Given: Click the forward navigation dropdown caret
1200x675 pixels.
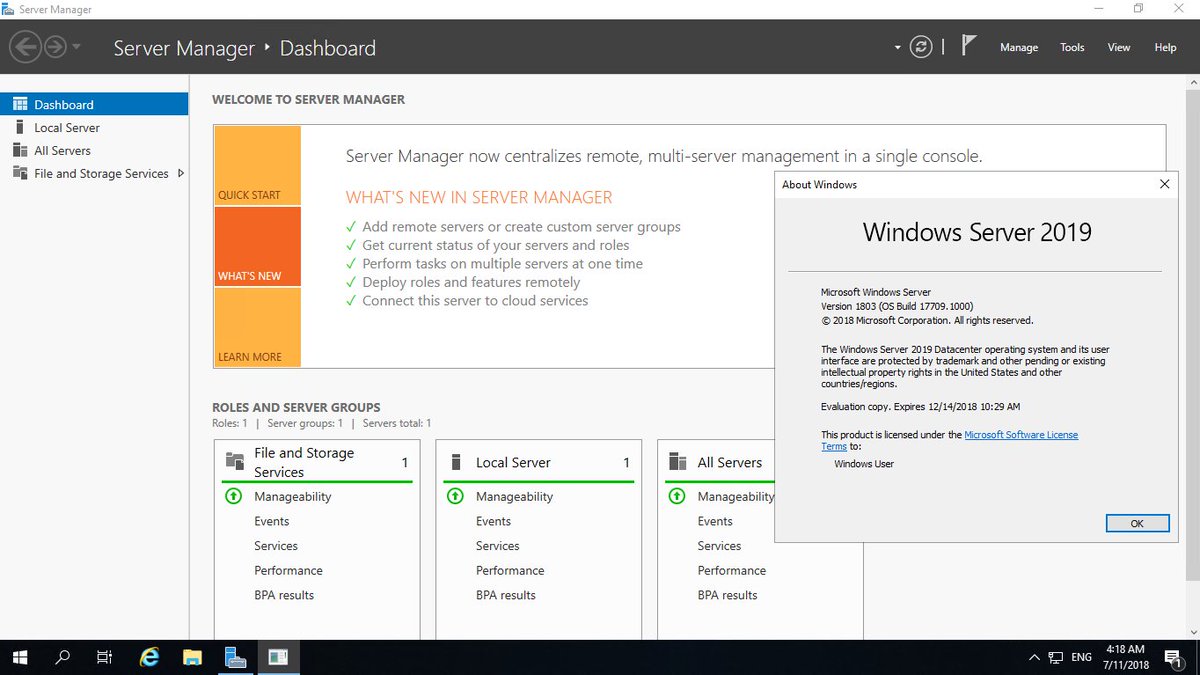Looking at the screenshot, I should point(74,46).
